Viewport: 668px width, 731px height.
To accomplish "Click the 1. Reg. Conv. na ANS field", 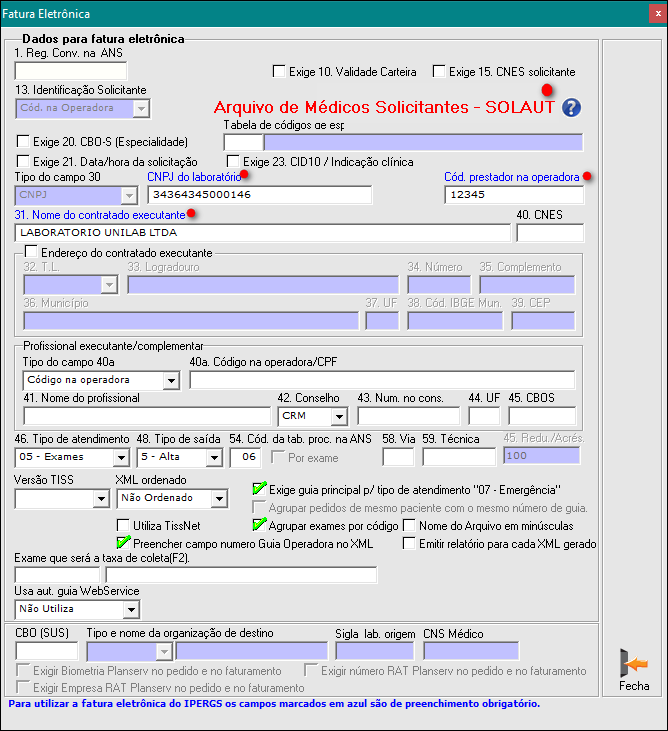I will [71, 71].
